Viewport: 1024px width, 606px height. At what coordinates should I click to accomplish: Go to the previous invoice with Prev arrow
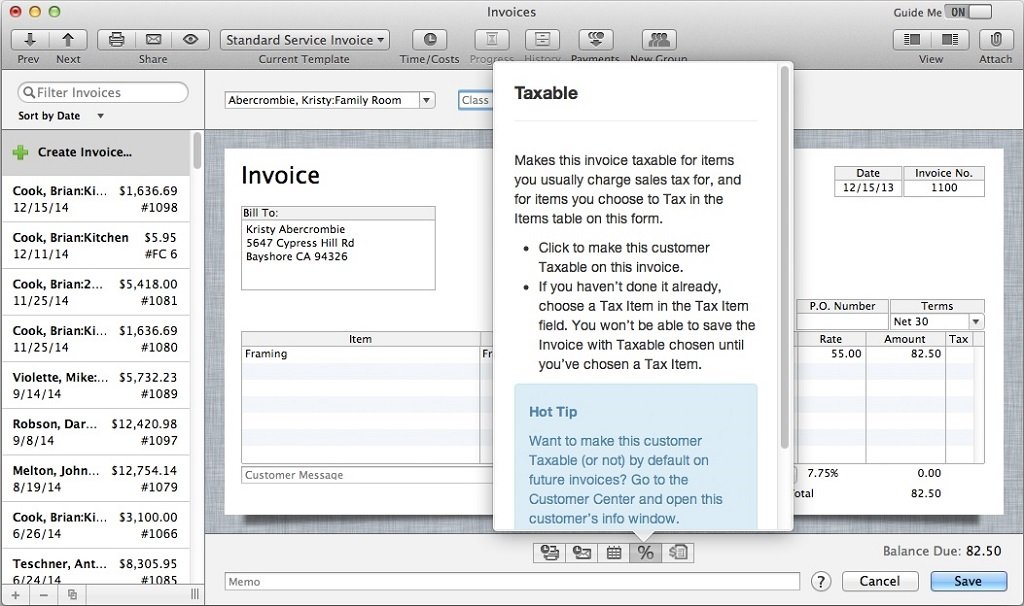point(30,40)
